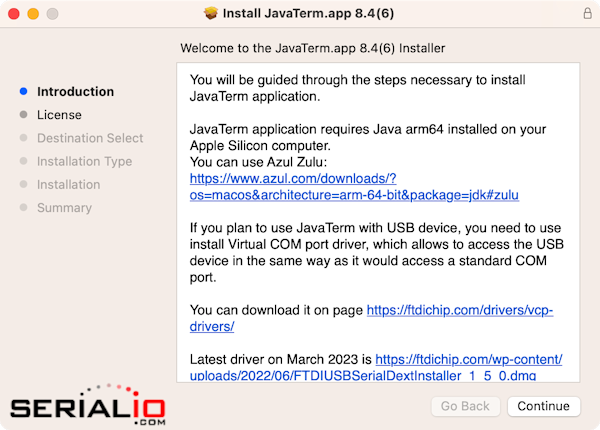Click the Summary step bullet dot

pyautogui.click(x=23, y=207)
